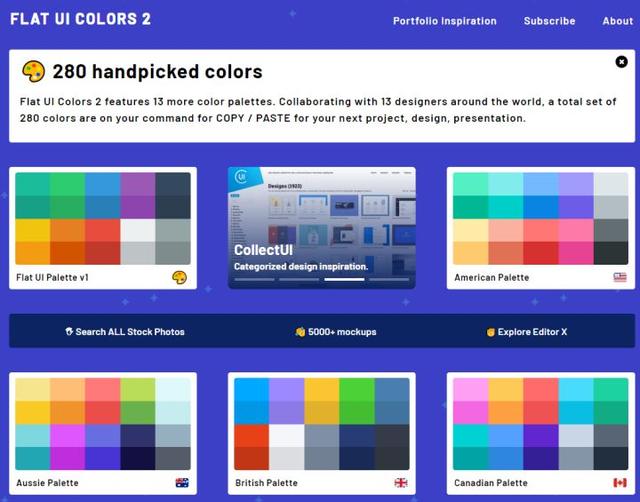Click the emoji icon beside Explore Editor X
This screenshot has height=502, width=640.
click(x=491, y=332)
